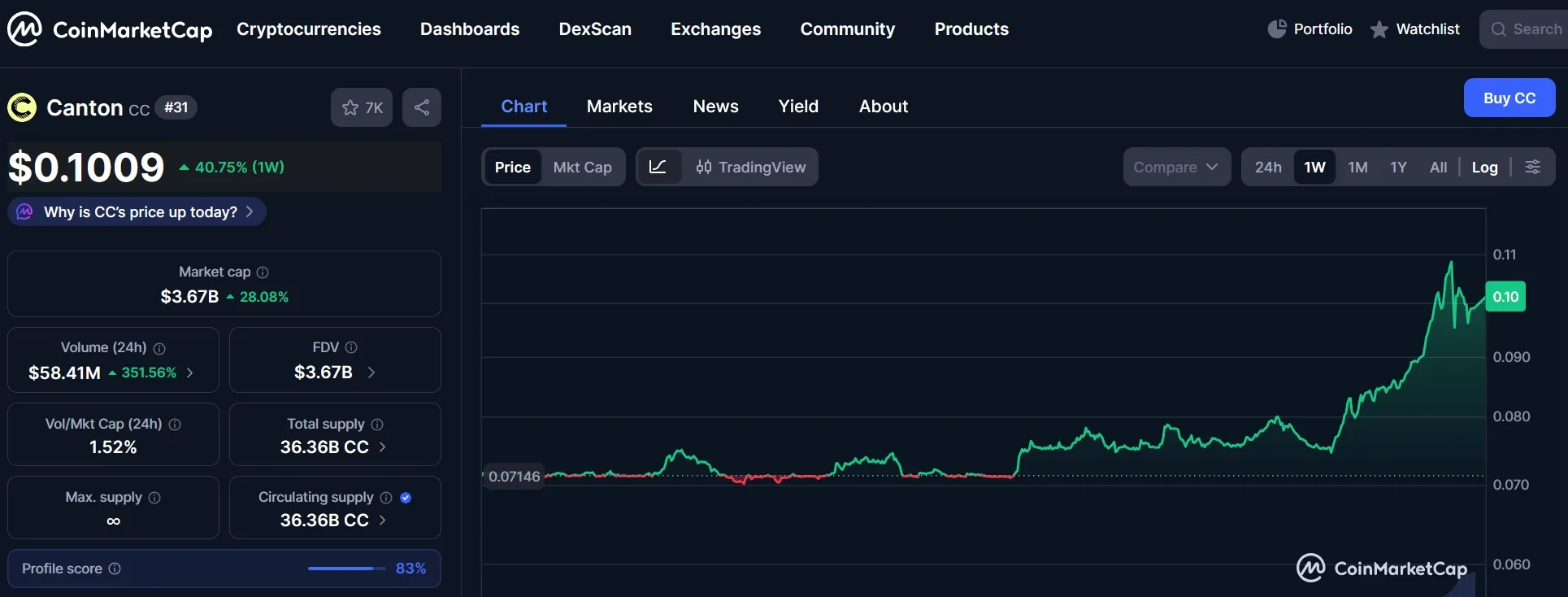Select Mkt Cap chart mode
Screen dimensions: 1568x597
pos(583,167)
